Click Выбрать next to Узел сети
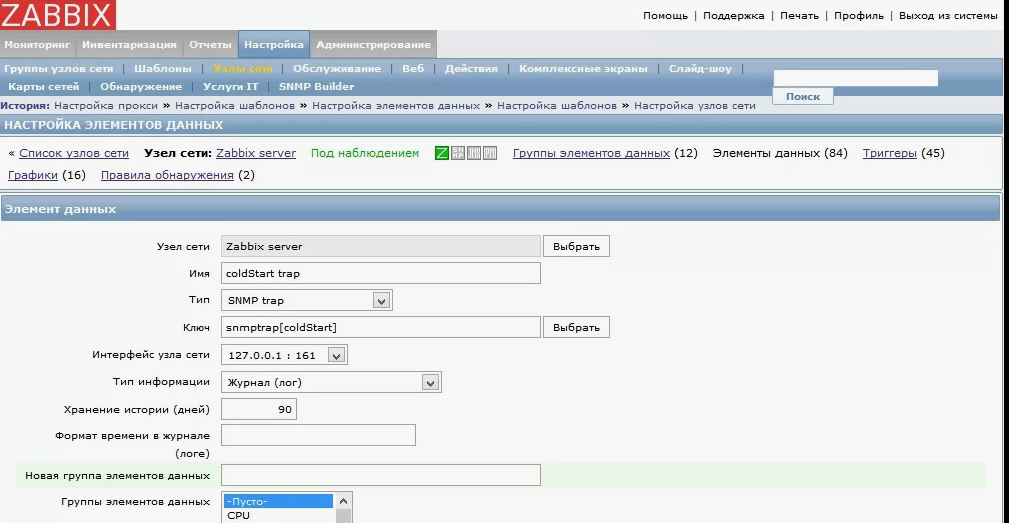The width and height of the screenshot is (1009, 523). [x=577, y=246]
